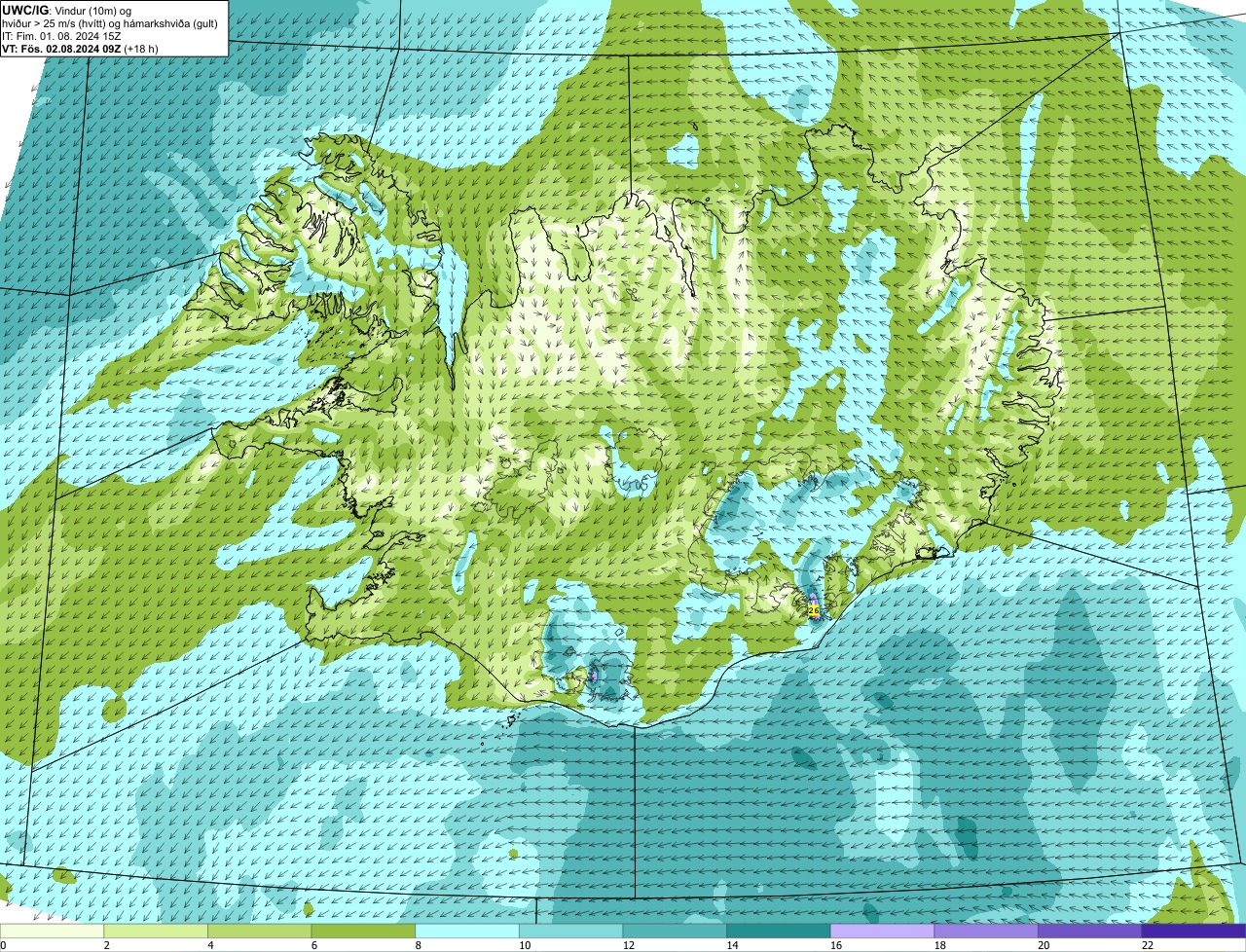Click the pale yellow 0–2 m/s legend swatch
This screenshot has height=952, width=1246.
[52, 931]
